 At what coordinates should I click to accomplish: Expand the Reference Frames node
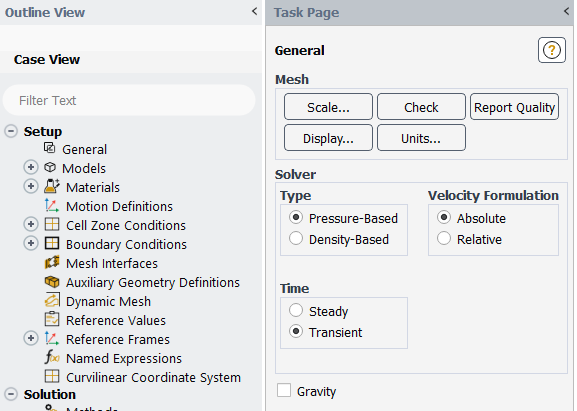point(31,339)
